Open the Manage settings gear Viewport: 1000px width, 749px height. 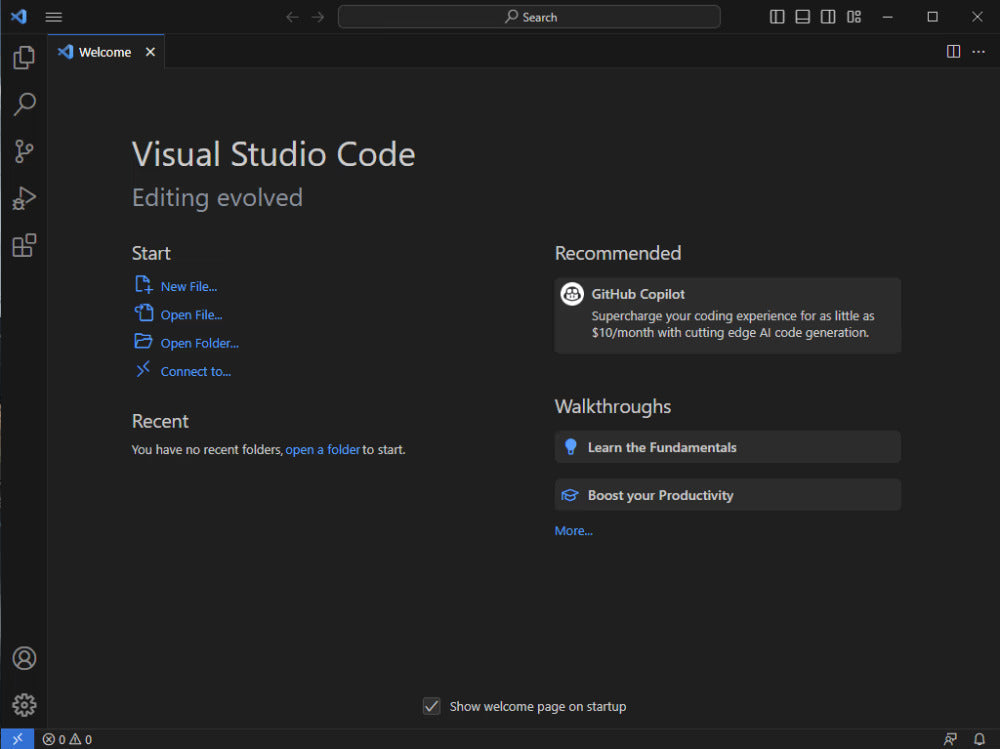pos(24,705)
